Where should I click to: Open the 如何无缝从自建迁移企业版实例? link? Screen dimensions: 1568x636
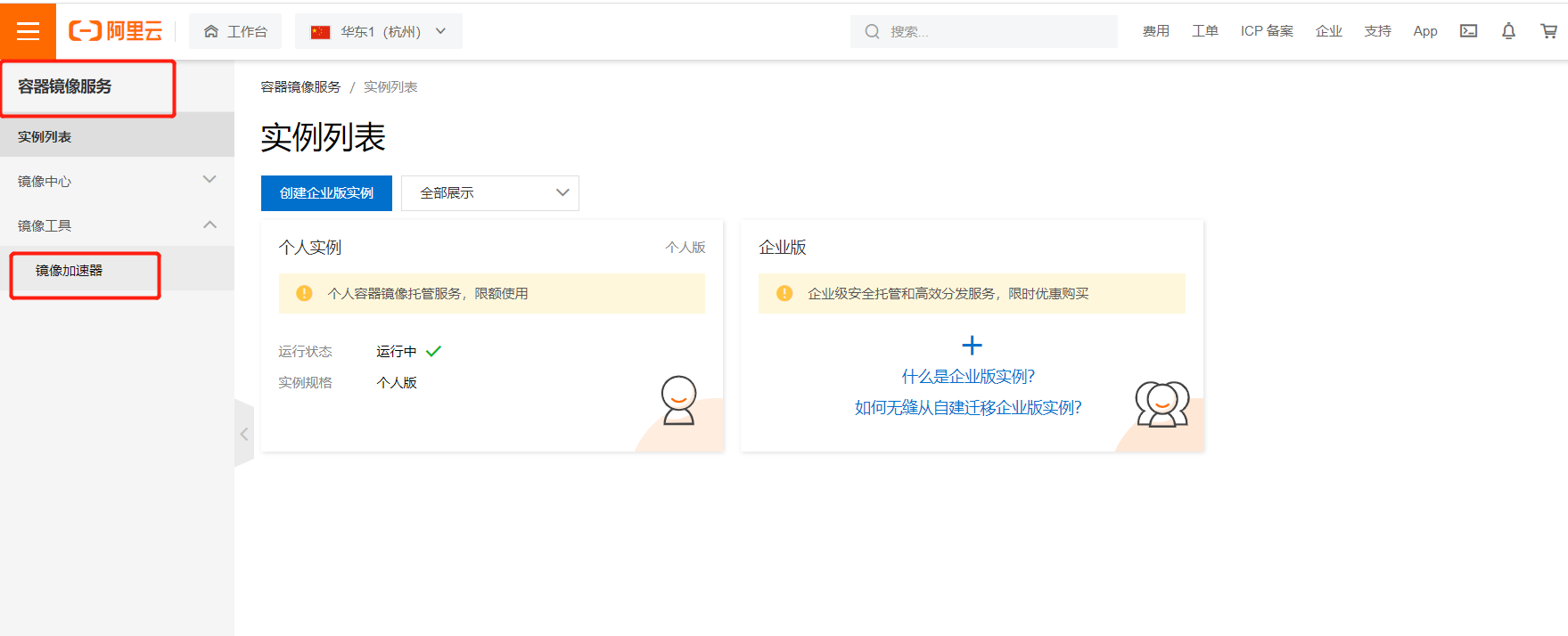[968, 408]
